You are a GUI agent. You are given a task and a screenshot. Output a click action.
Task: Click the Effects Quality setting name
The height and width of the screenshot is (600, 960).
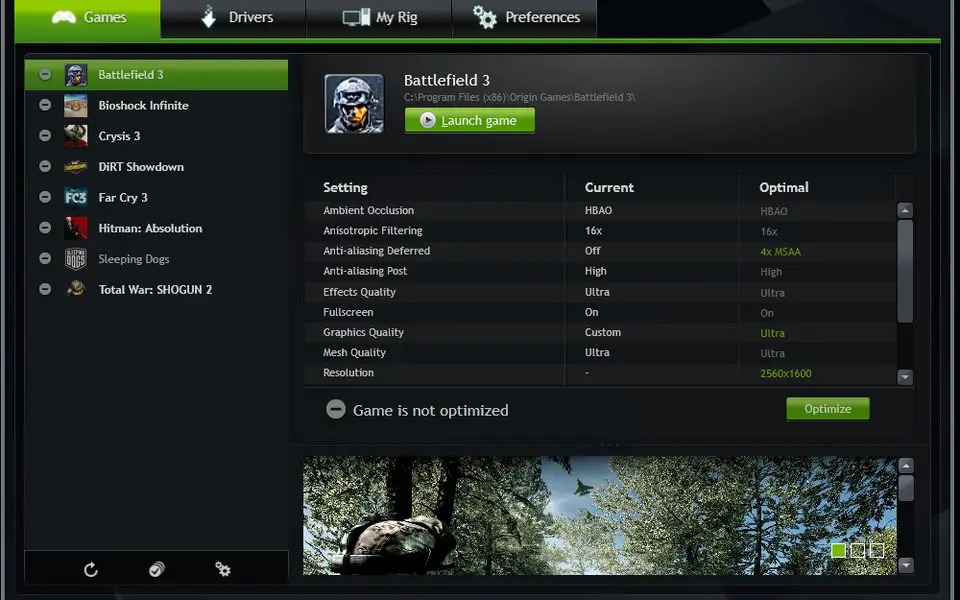click(x=359, y=292)
